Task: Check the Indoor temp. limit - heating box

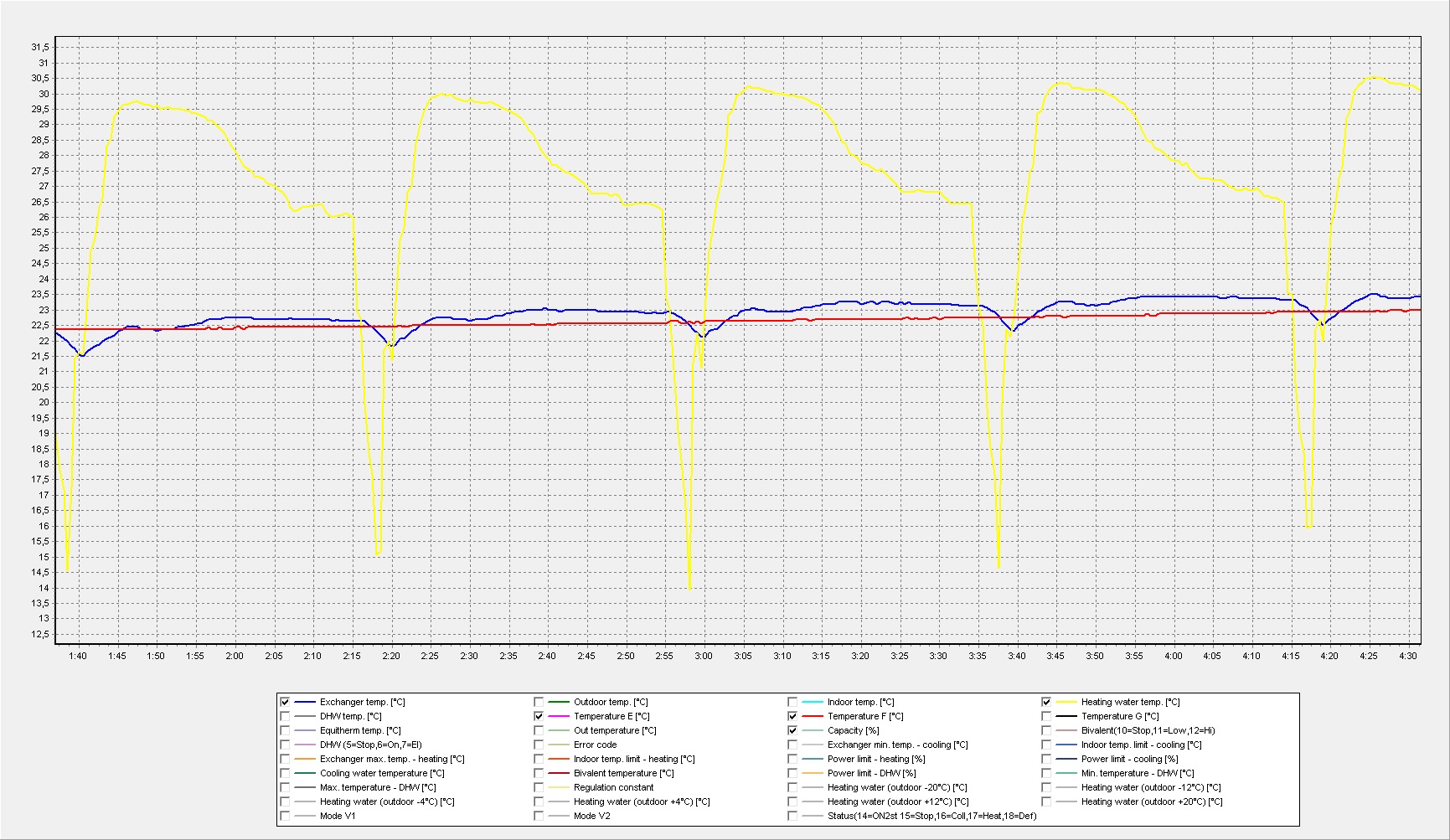Action: (539, 759)
